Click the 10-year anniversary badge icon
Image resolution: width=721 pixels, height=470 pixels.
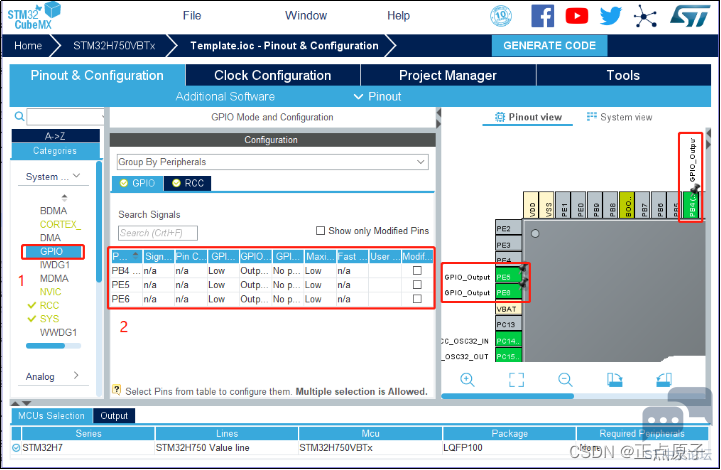[501, 16]
